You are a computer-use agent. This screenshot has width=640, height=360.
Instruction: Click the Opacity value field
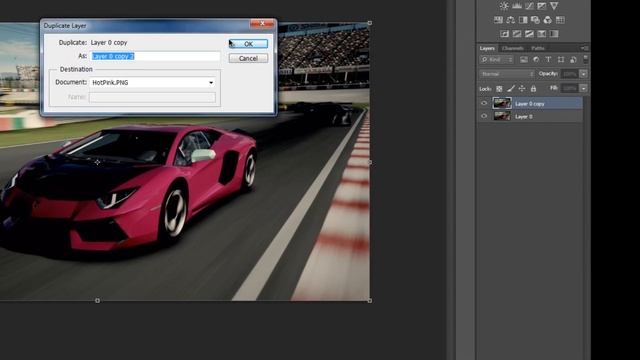569,74
